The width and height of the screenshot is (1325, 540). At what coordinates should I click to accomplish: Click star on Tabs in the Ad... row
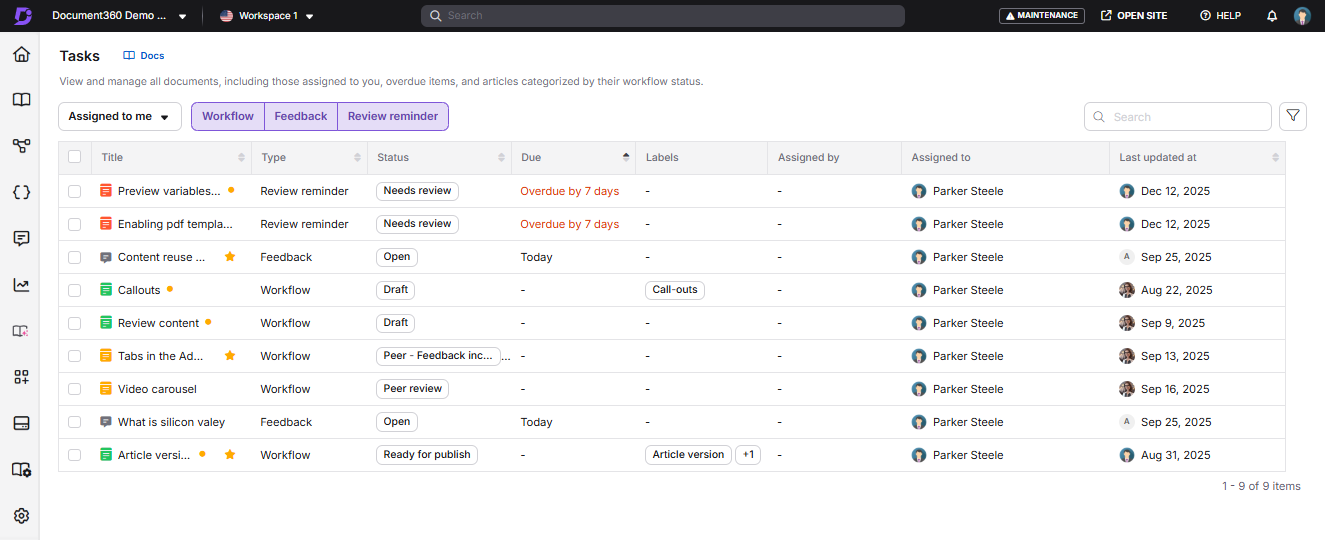coord(230,356)
